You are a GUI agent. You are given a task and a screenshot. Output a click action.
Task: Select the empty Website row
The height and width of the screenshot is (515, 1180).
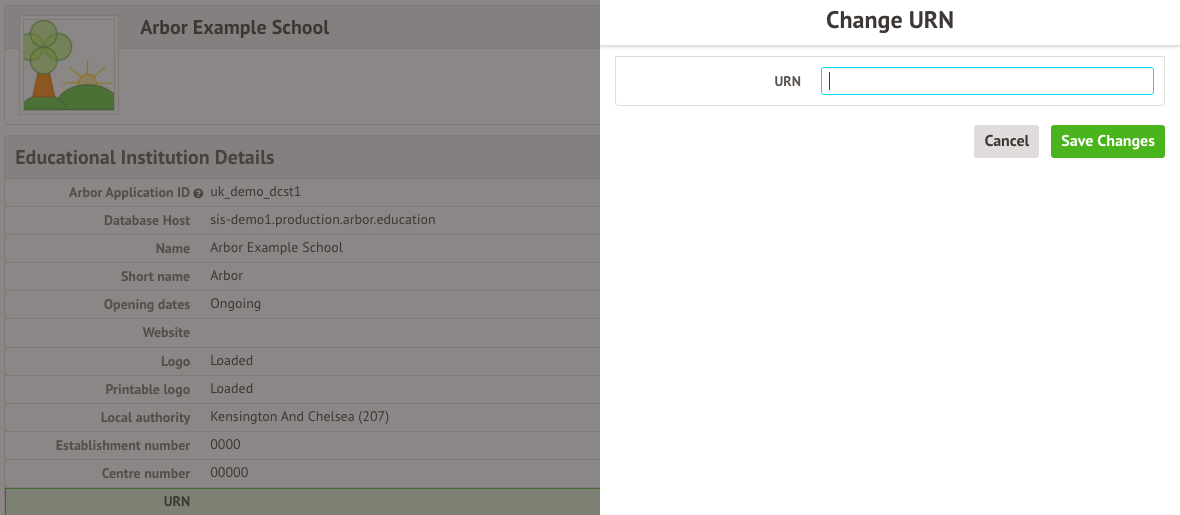pyautogui.click(x=300, y=332)
